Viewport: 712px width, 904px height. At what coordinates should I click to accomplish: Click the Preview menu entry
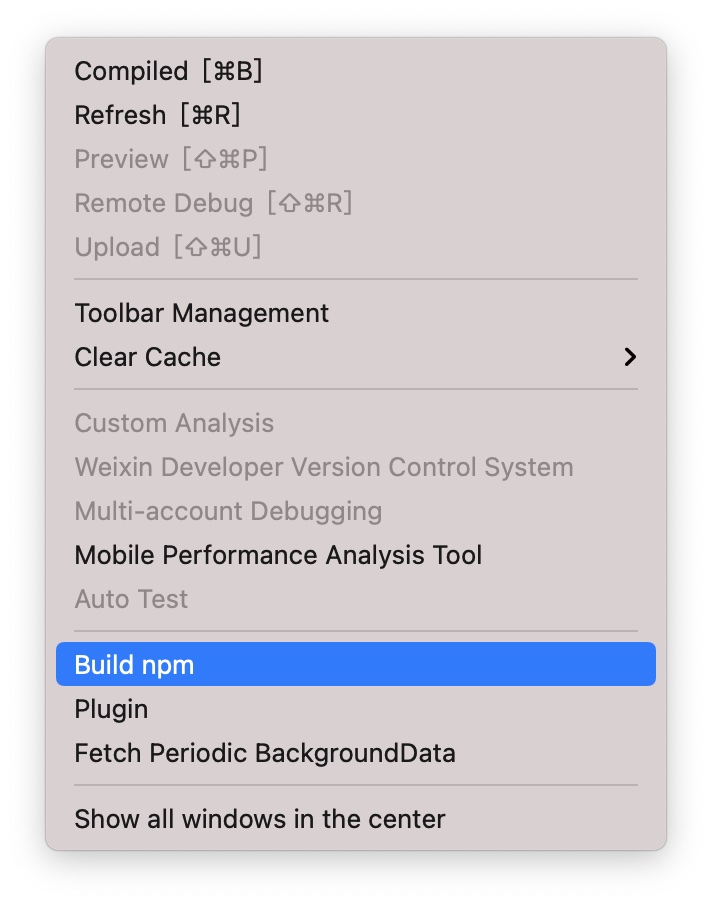point(121,160)
